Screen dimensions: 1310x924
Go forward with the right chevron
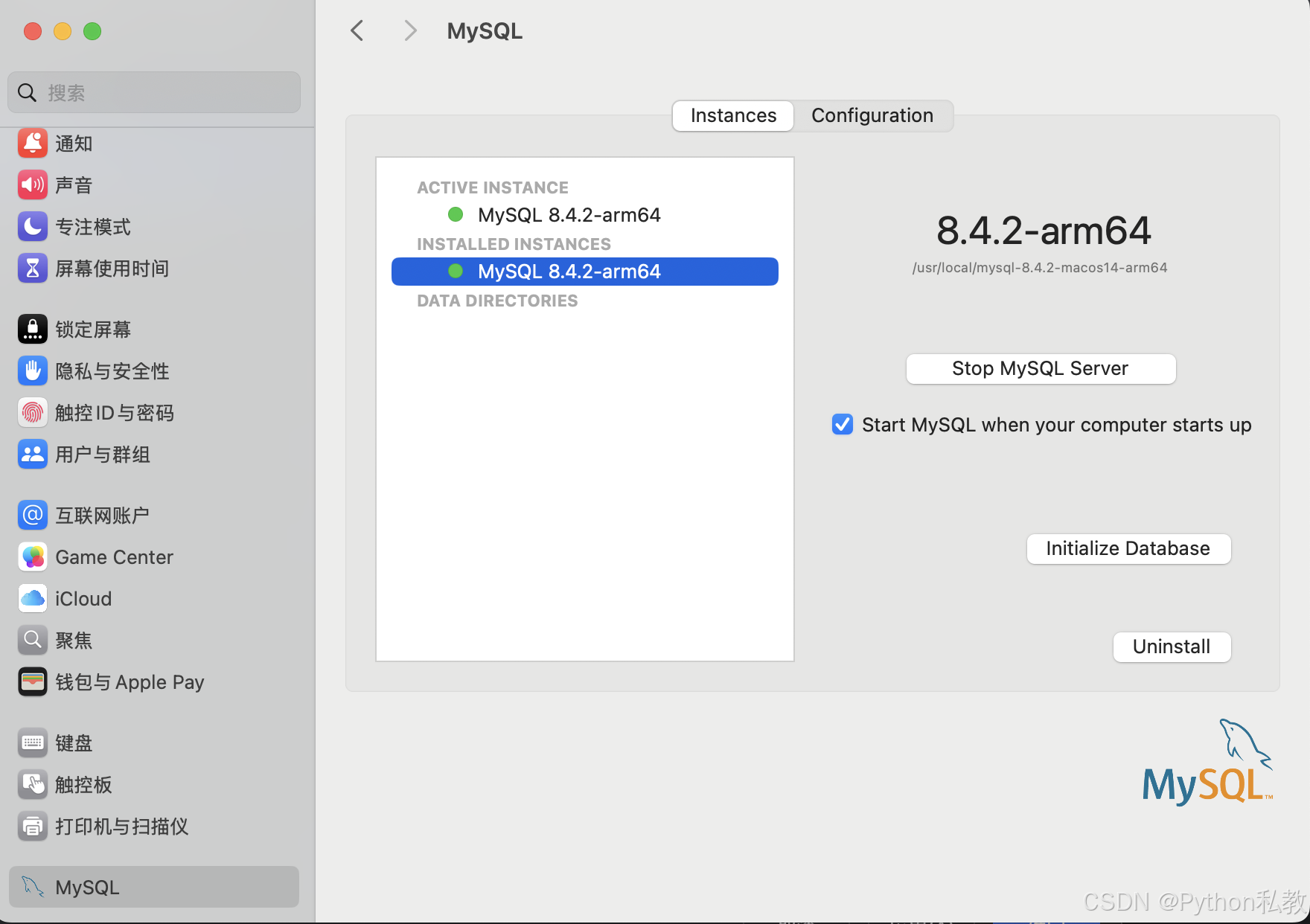(410, 31)
